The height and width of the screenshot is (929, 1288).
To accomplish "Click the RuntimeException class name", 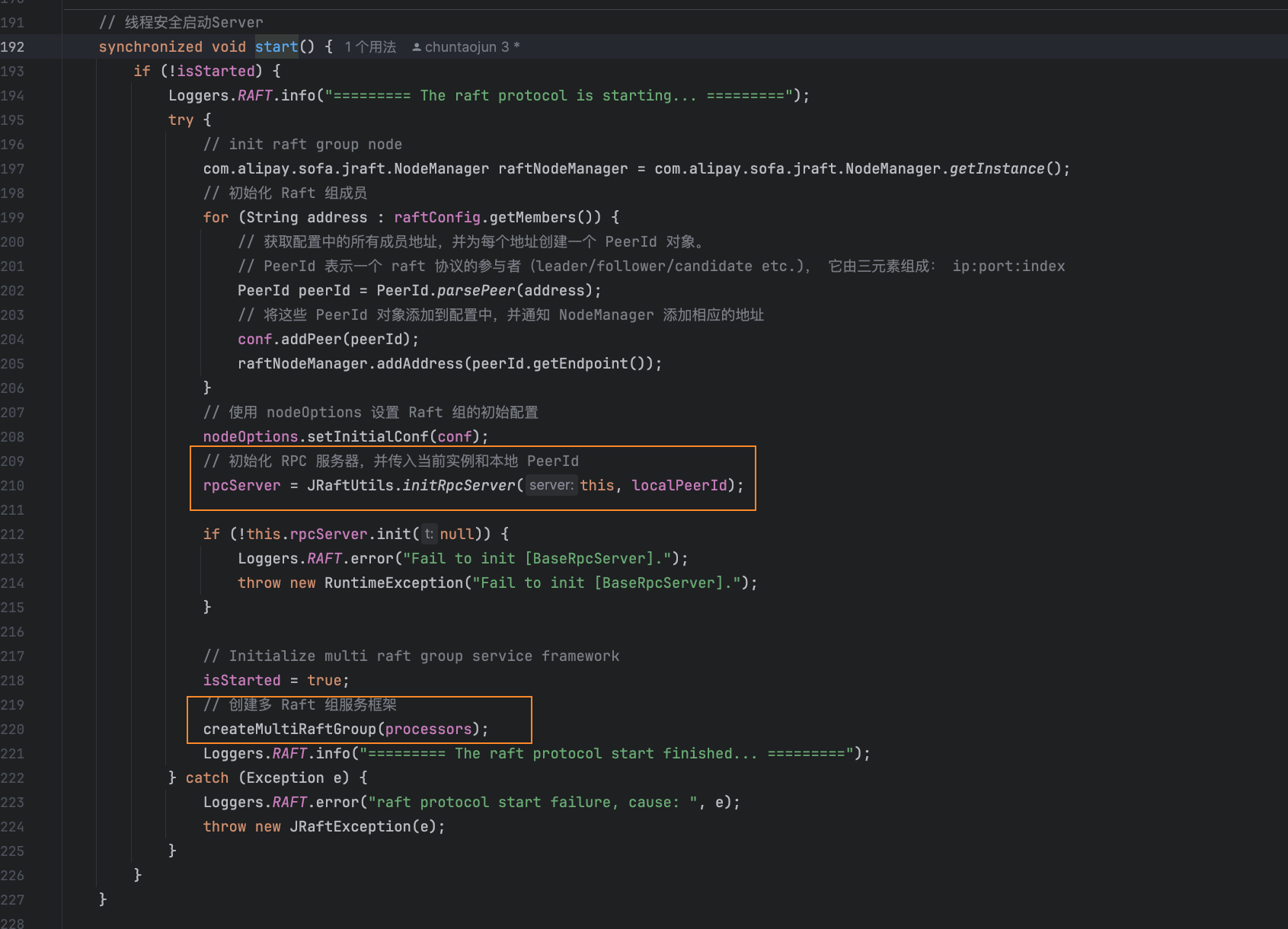I will pos(394,583).
